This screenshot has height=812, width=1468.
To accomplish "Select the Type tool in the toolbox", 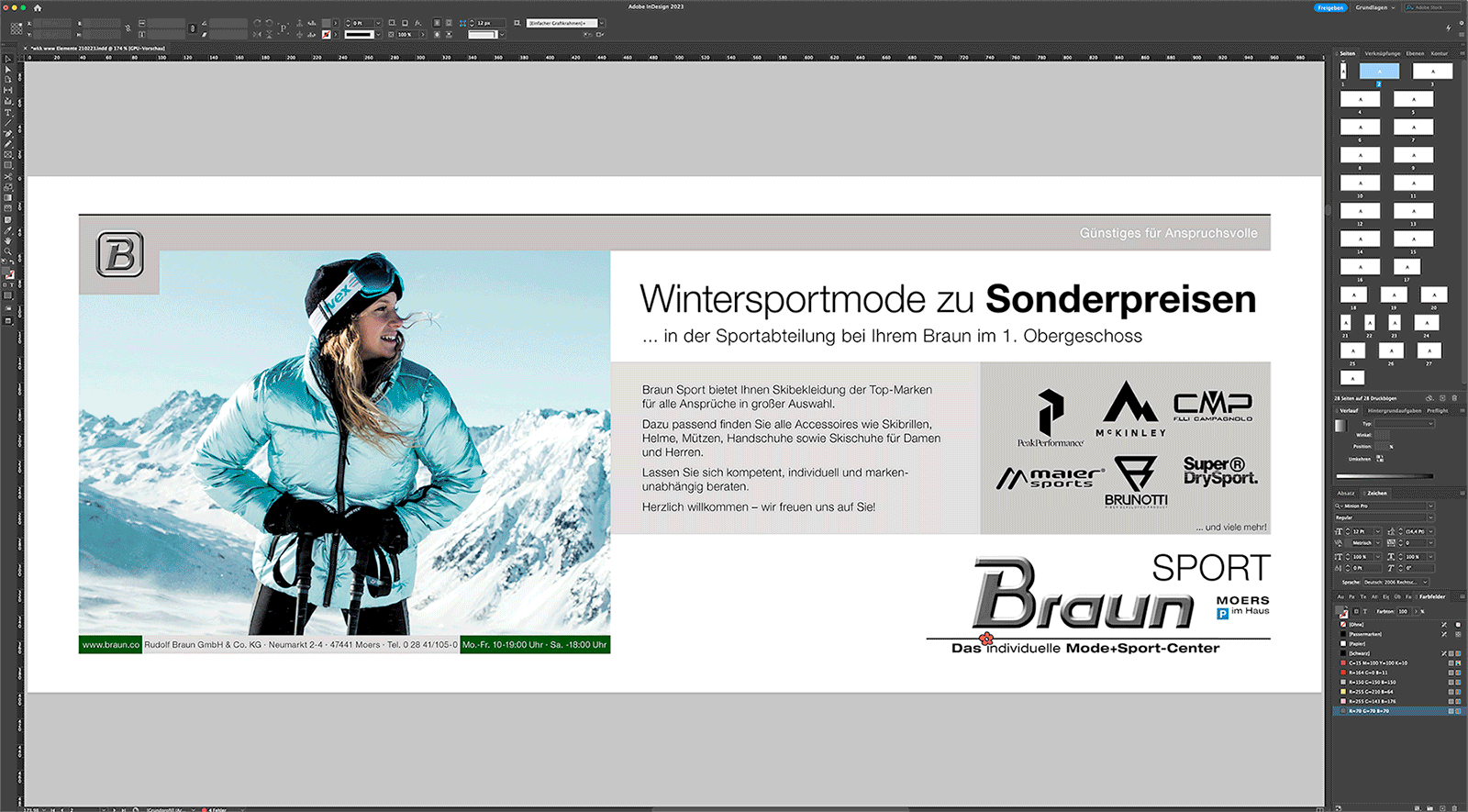I will [8, 112].
